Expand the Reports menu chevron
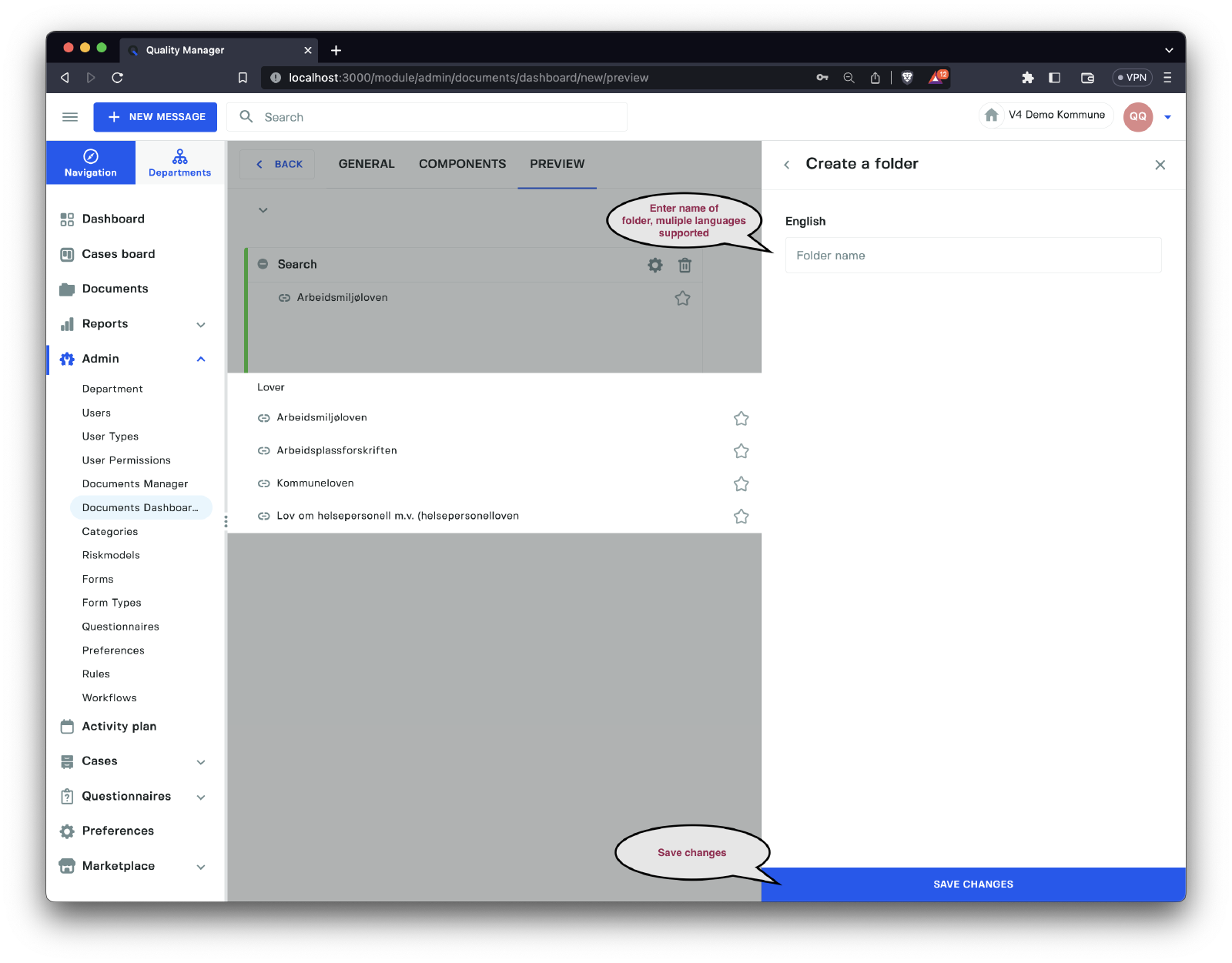The image size is (1232, 963). click(x=201, y=325)
